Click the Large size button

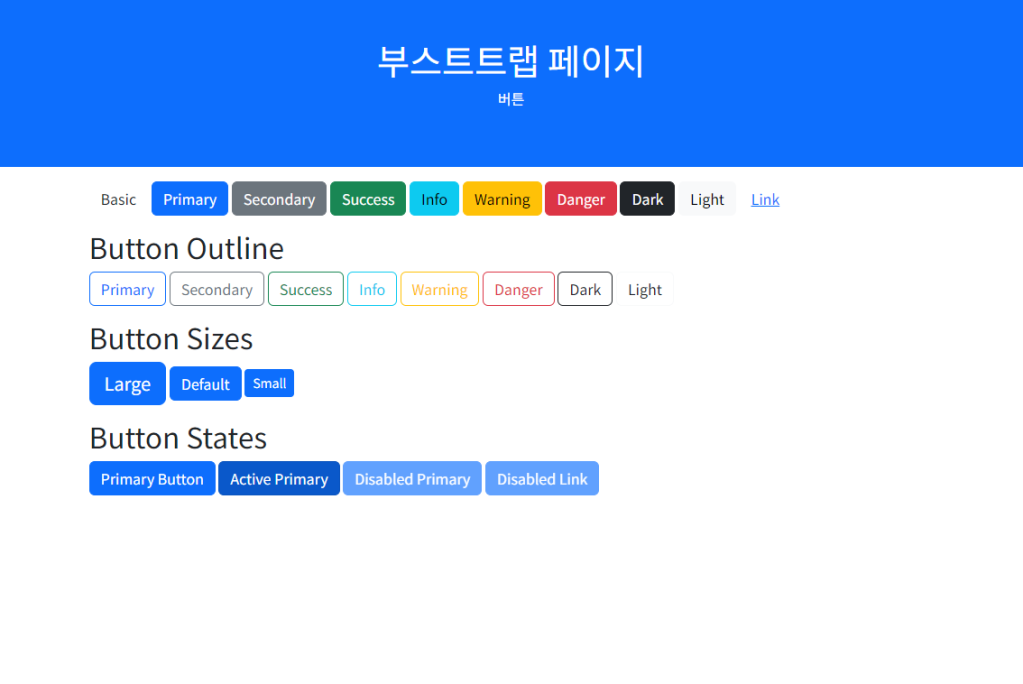[127, 384]
